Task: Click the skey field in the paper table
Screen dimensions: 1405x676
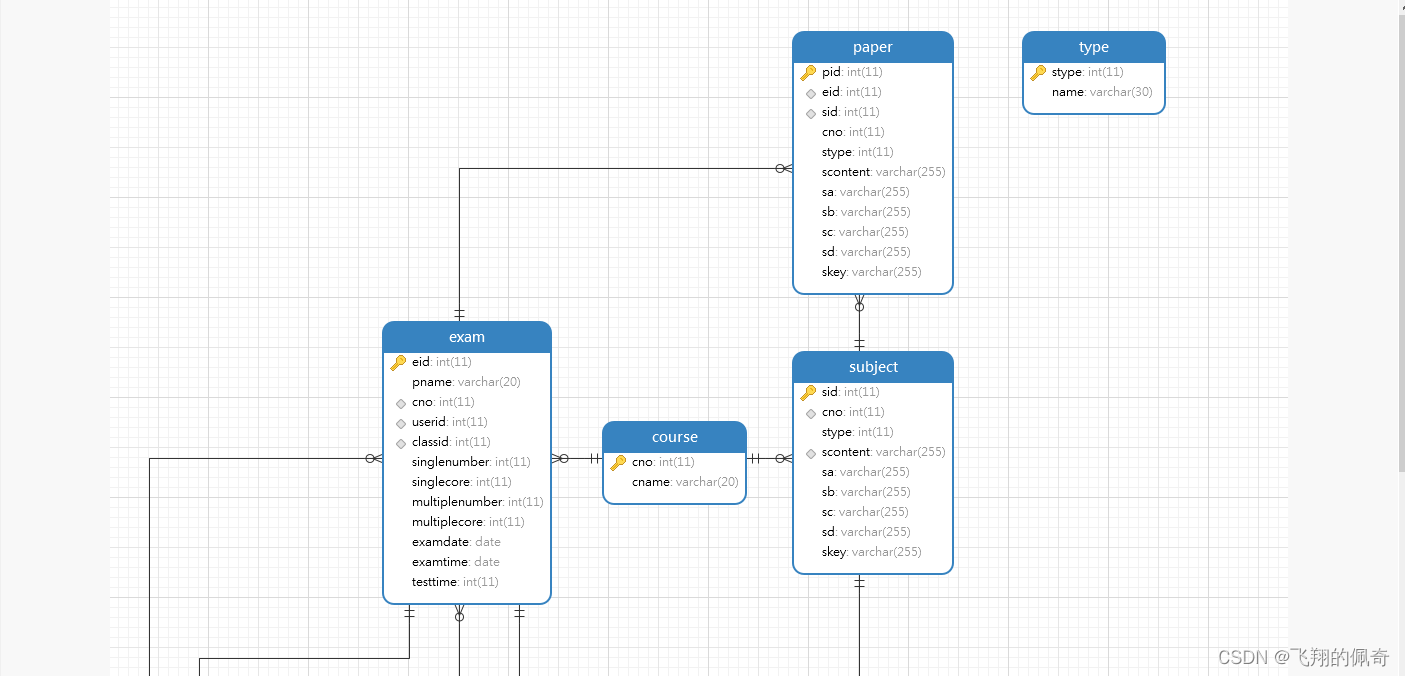Action: (x=873, y=272)
